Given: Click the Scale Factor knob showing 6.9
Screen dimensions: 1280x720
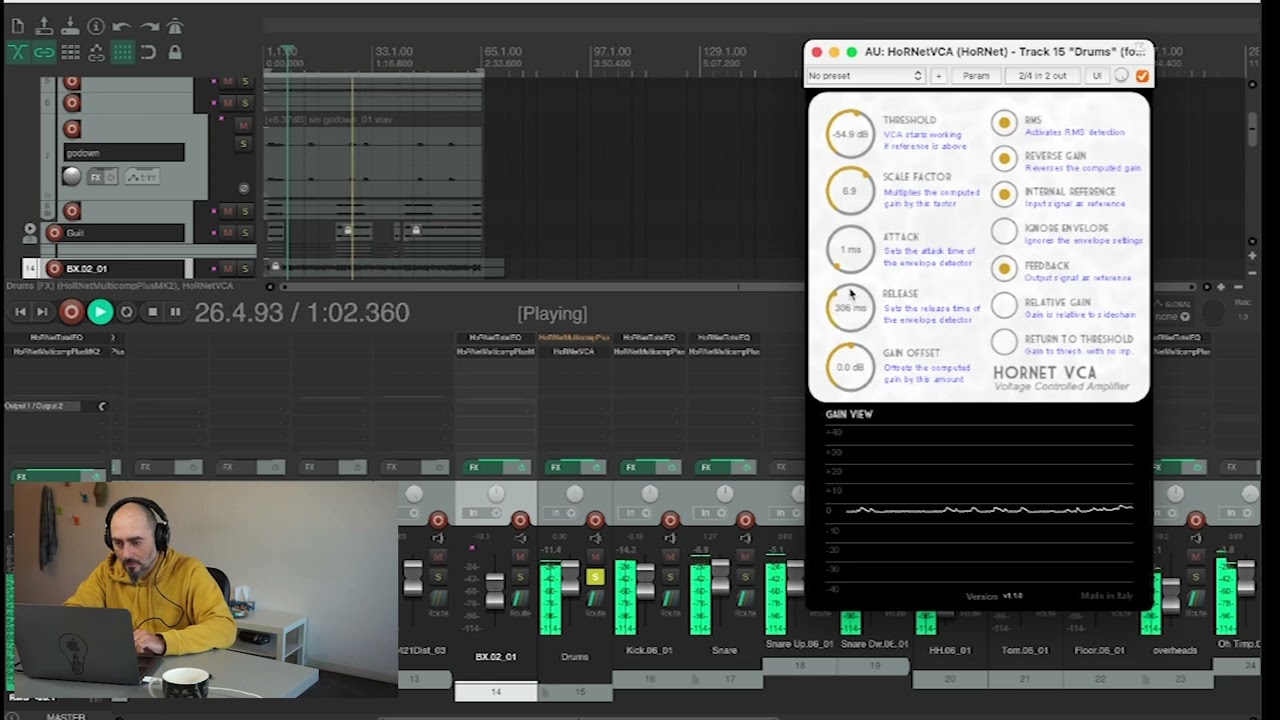Looking at the screenshot, I should (850, 190).
